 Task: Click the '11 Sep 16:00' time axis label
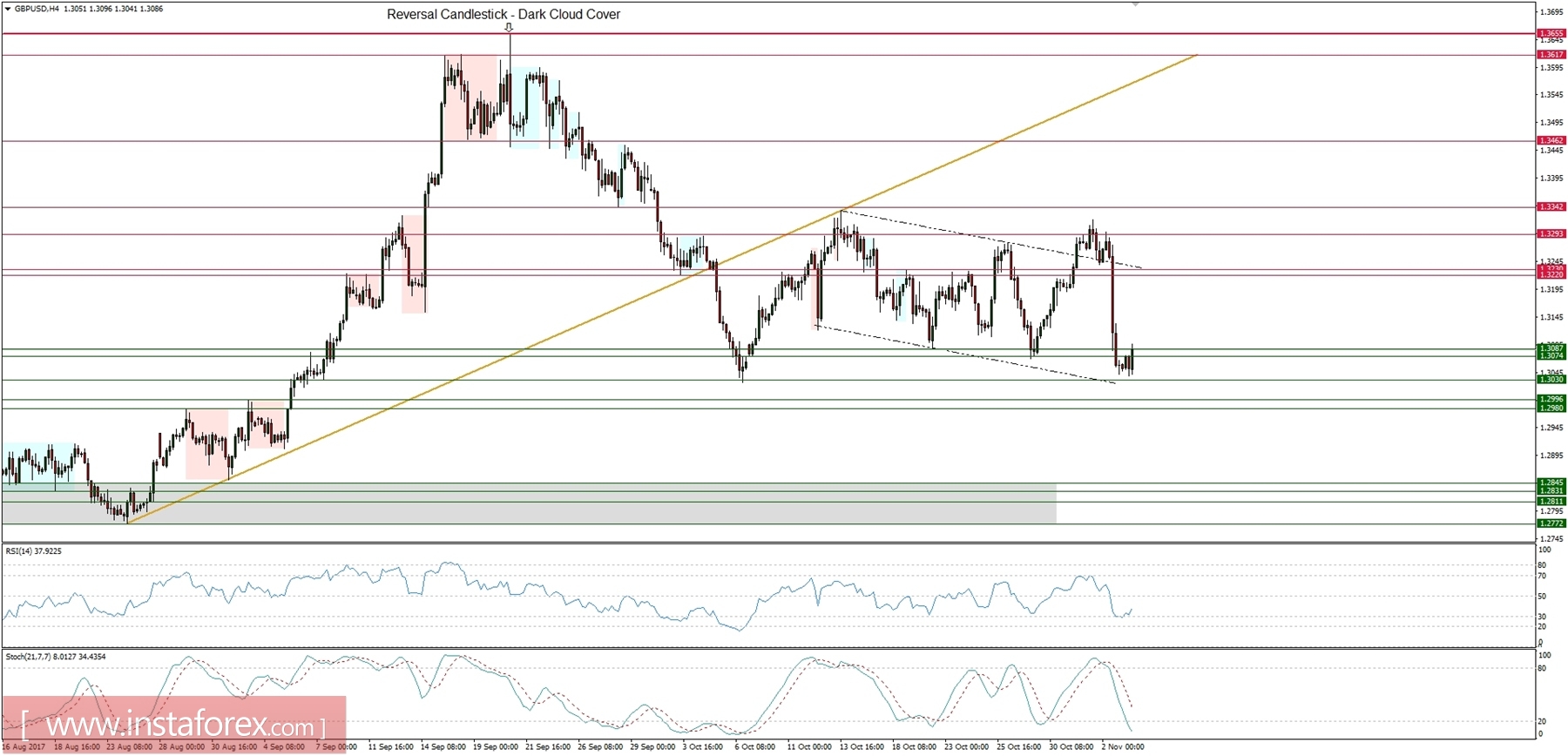390,746
